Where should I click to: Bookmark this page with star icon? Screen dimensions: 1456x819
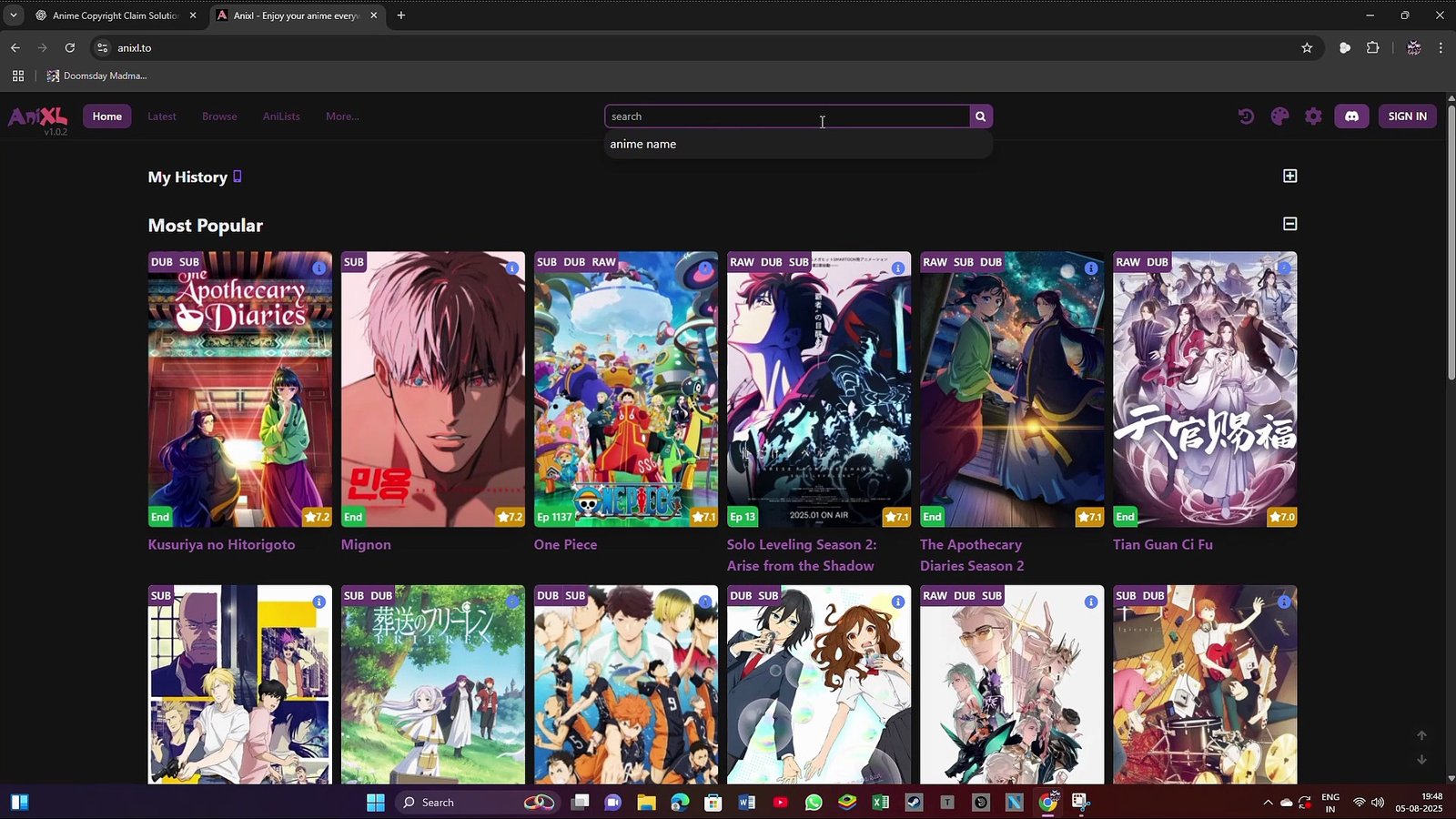coord(1307,48)
